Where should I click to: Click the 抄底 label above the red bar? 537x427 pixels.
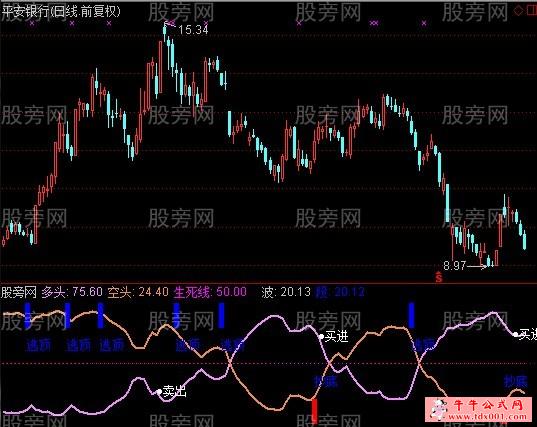(326, 381)
